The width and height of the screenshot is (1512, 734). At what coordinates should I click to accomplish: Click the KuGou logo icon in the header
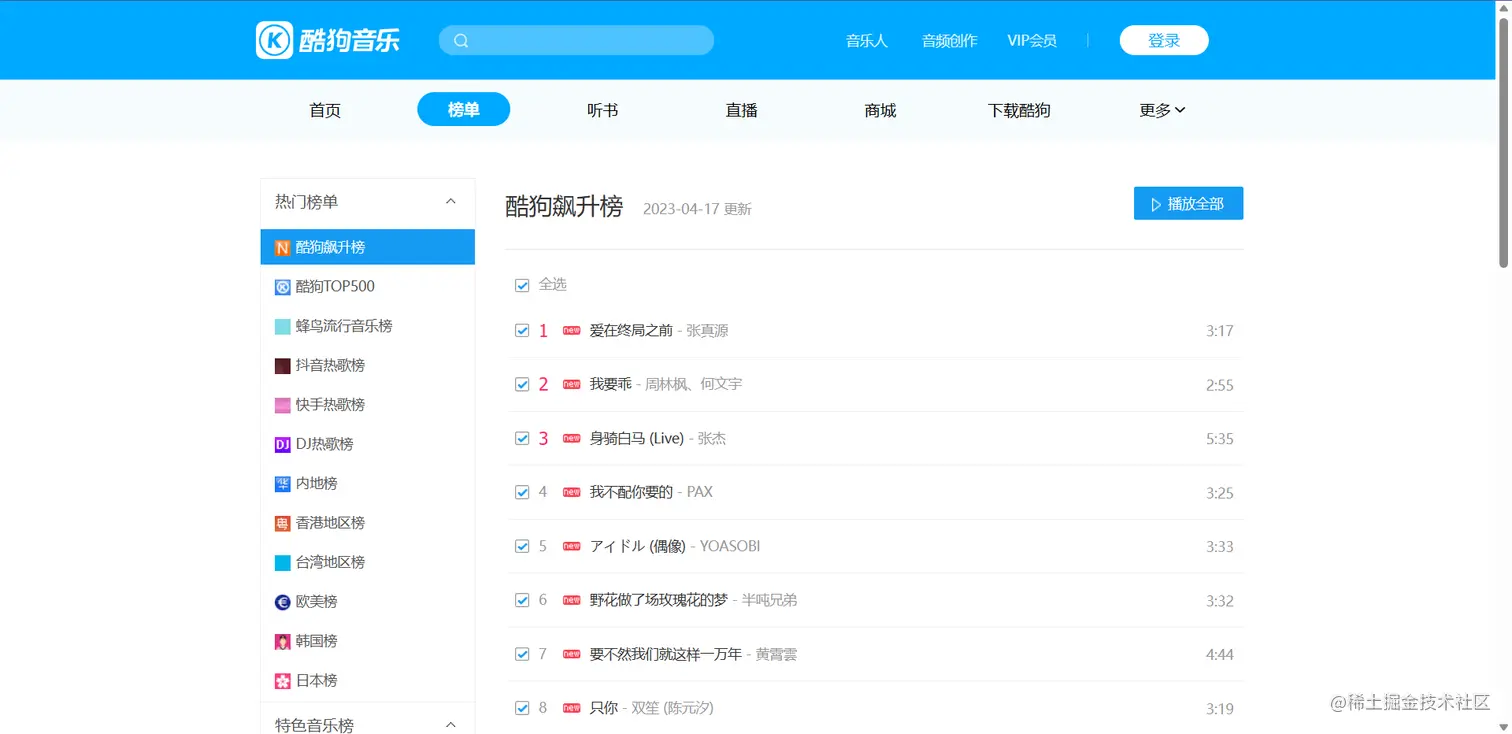[x=274, y=40]
